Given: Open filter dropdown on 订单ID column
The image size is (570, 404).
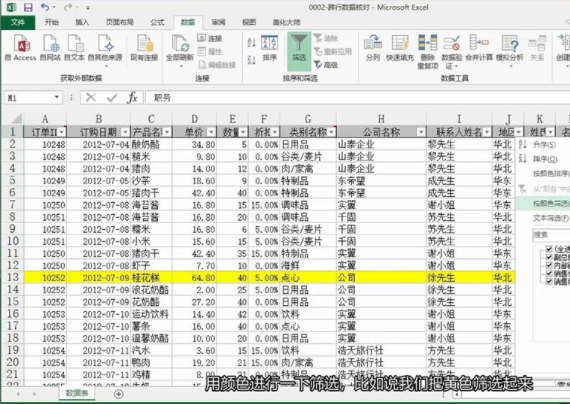Looking at the screenshot, I should tap(62, 132).
